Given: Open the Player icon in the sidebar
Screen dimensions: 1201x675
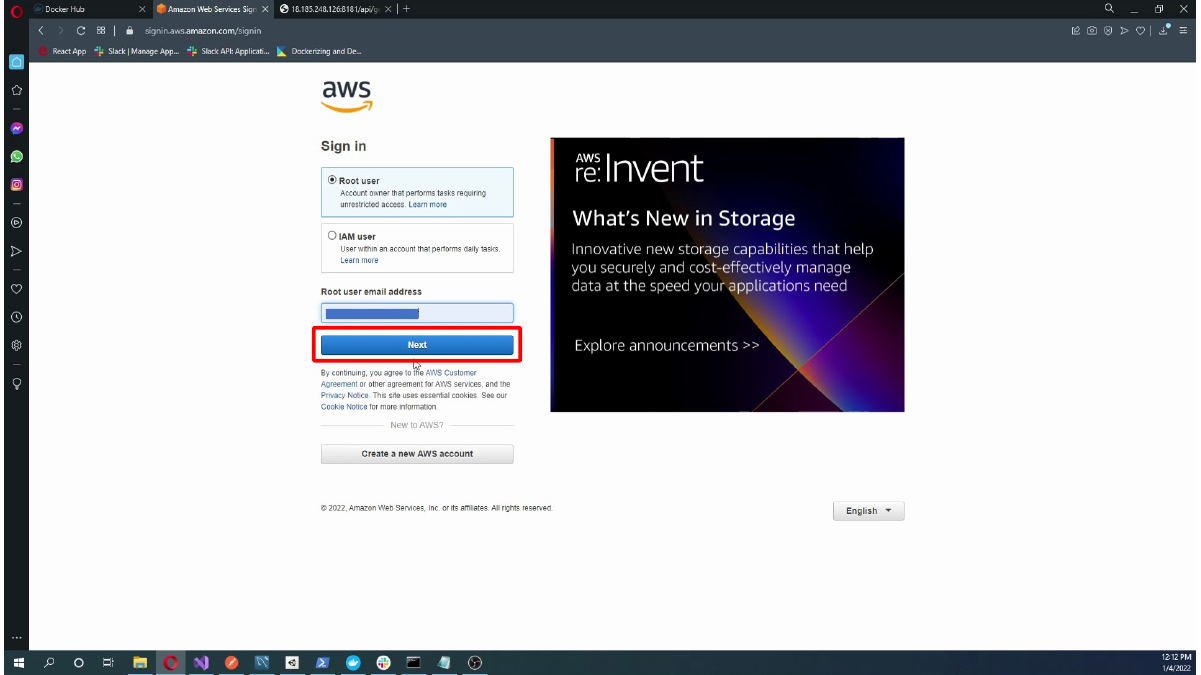Looking at the screenshot, I should pos(16,223).
